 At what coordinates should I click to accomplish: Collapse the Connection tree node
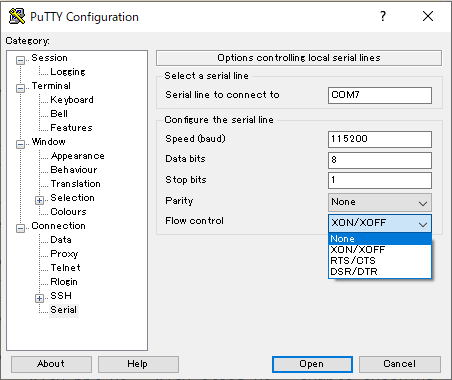pos(20,228)
